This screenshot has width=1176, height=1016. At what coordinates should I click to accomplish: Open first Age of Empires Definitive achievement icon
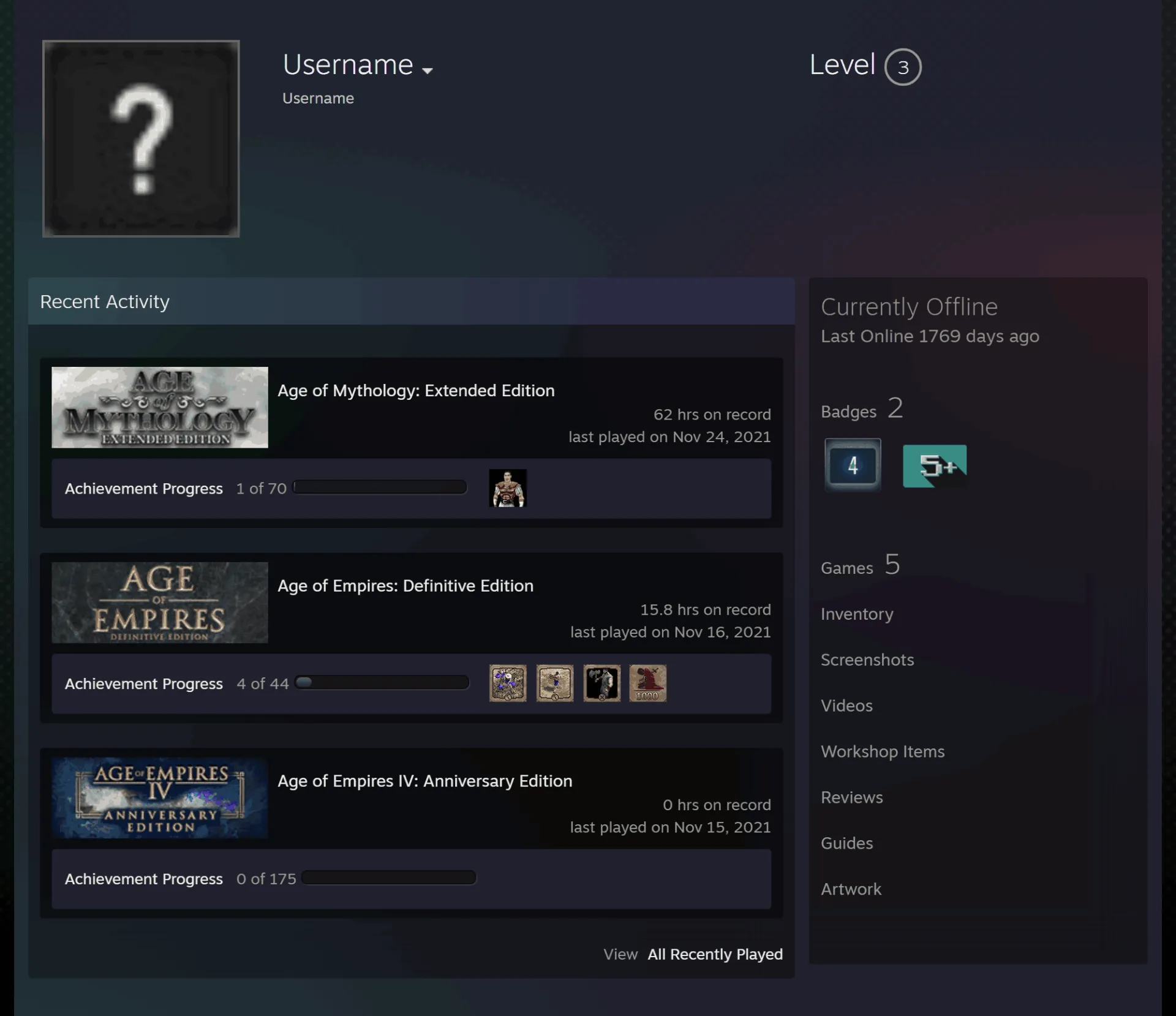click(x=508, y=683)
